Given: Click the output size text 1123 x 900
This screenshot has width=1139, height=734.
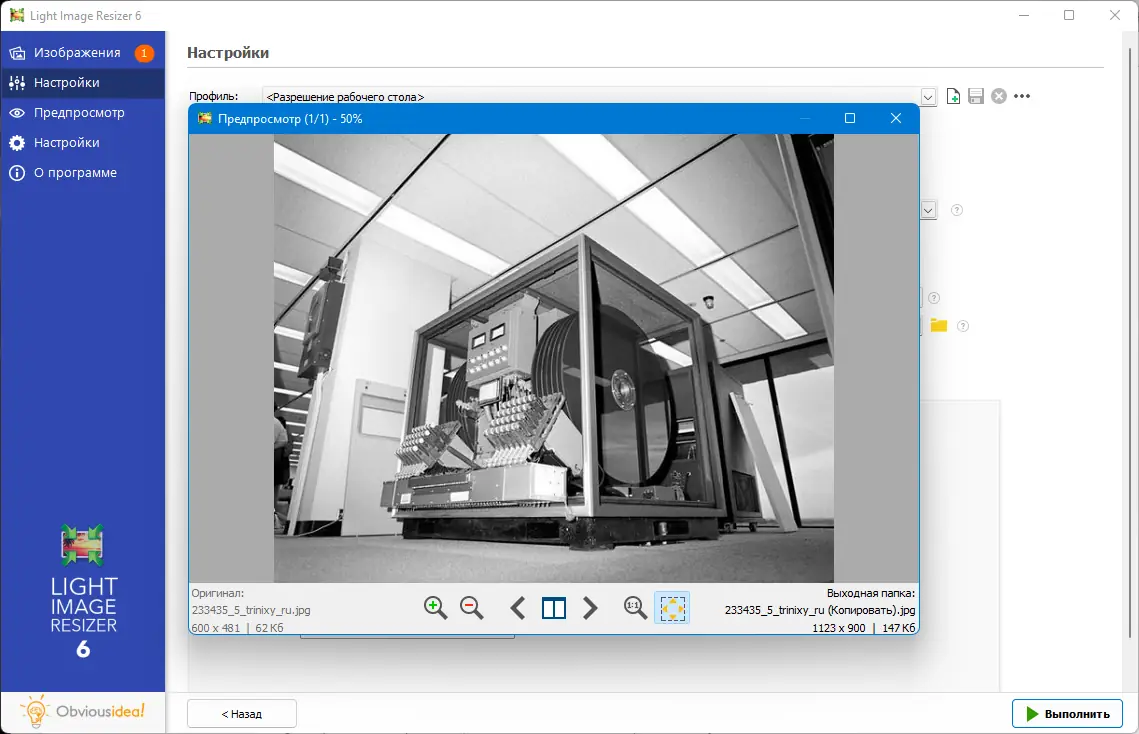Looking at the screenshot, I should (x=839, y=628).
